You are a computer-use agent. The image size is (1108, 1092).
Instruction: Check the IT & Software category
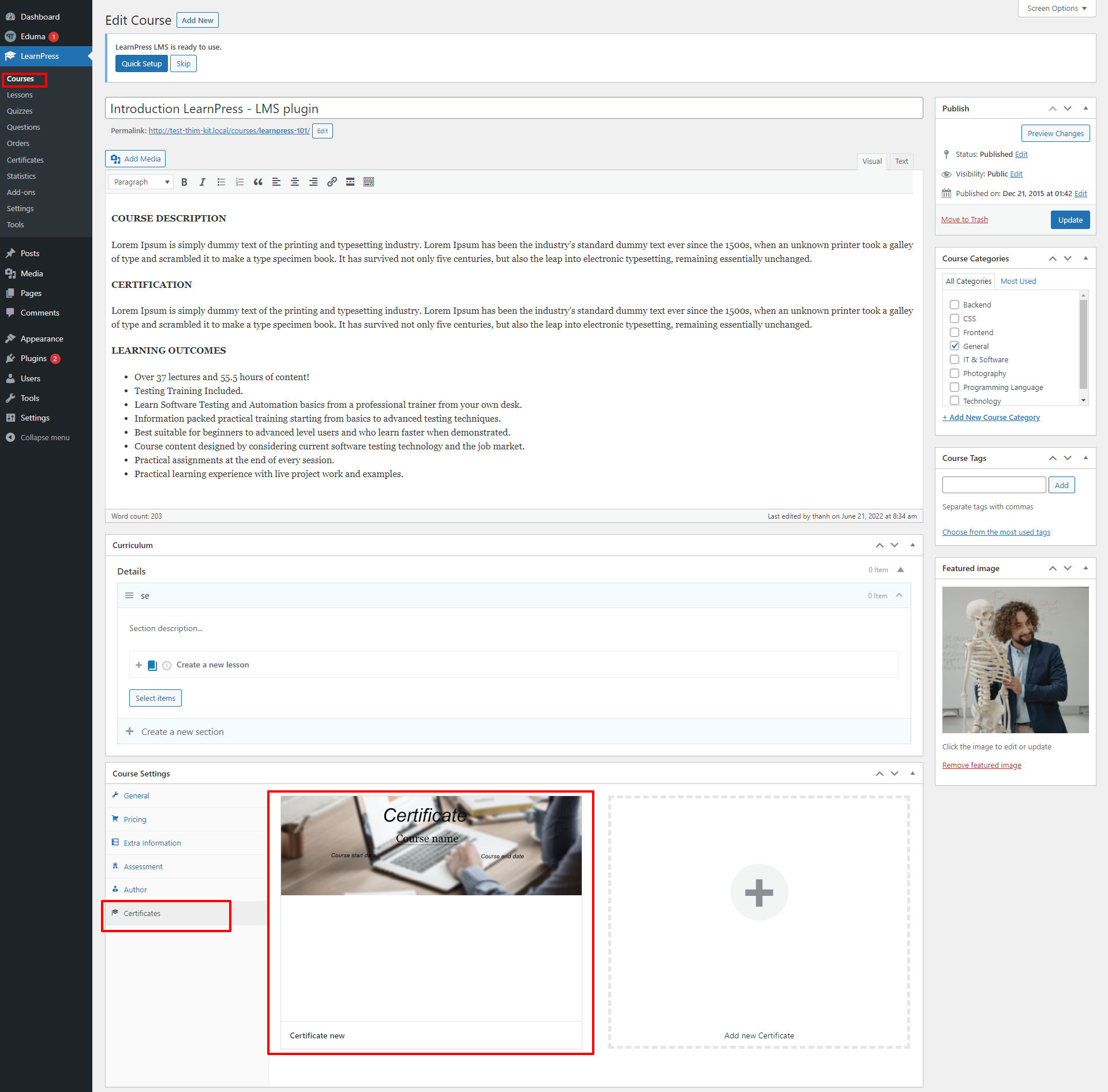(x=954, y=359)
